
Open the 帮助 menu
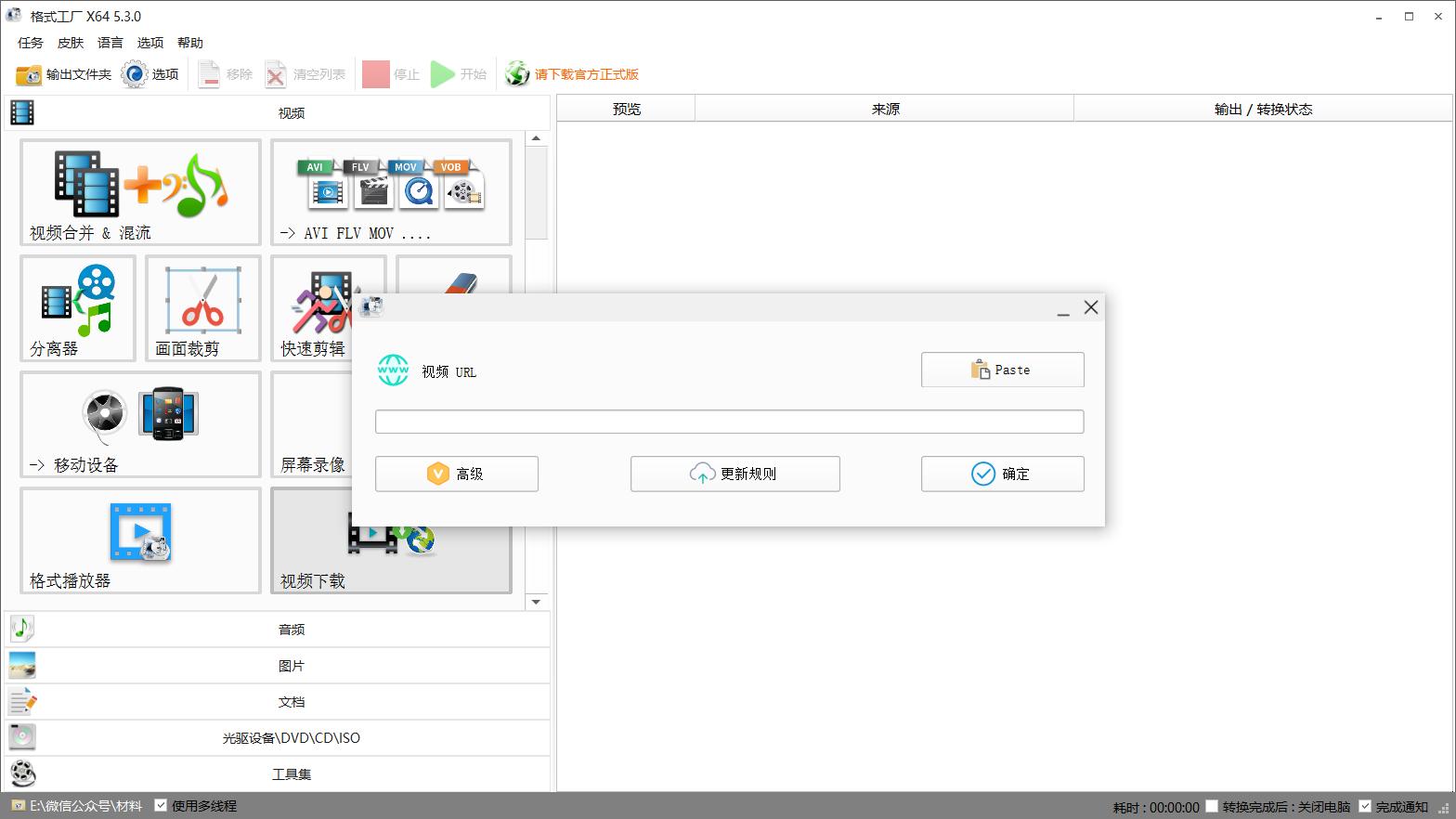(190, 43)
